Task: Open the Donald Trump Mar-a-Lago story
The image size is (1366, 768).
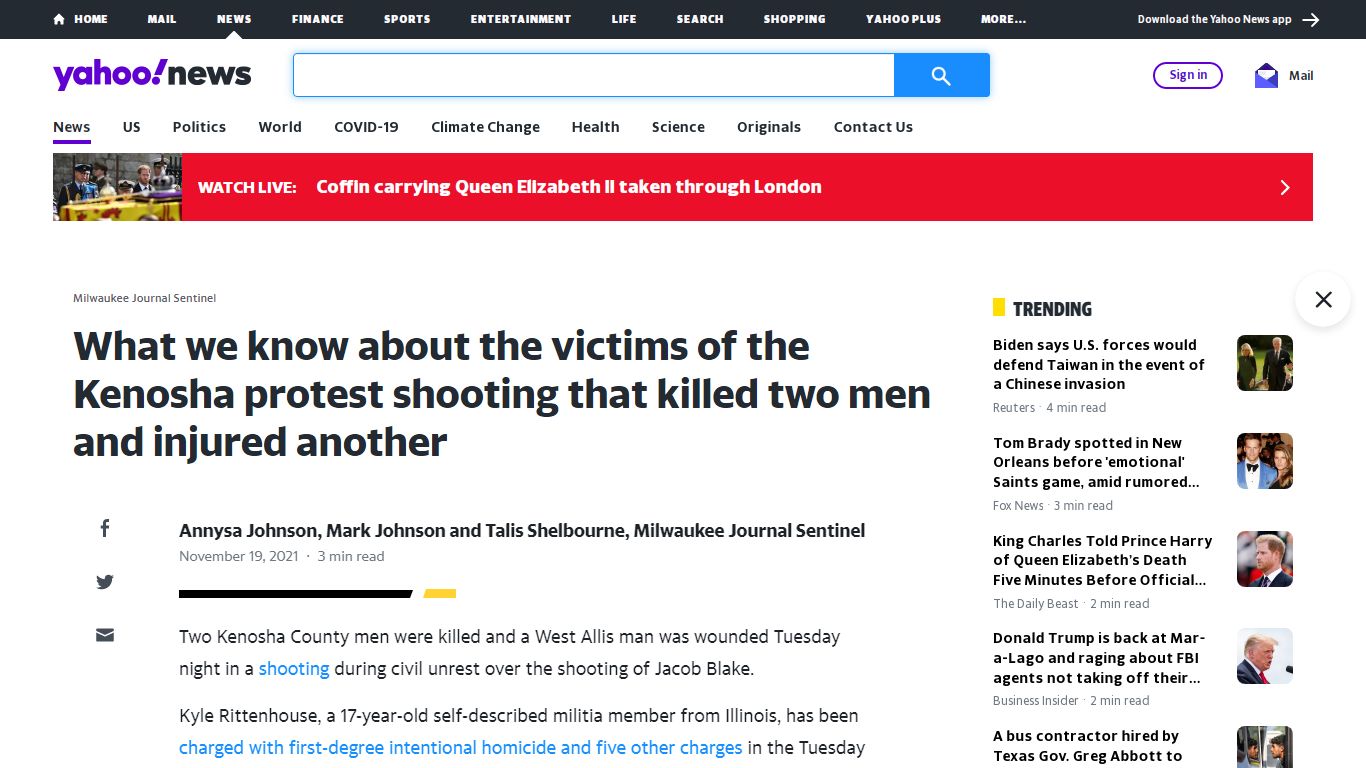Action: [x=1099, y=658]
